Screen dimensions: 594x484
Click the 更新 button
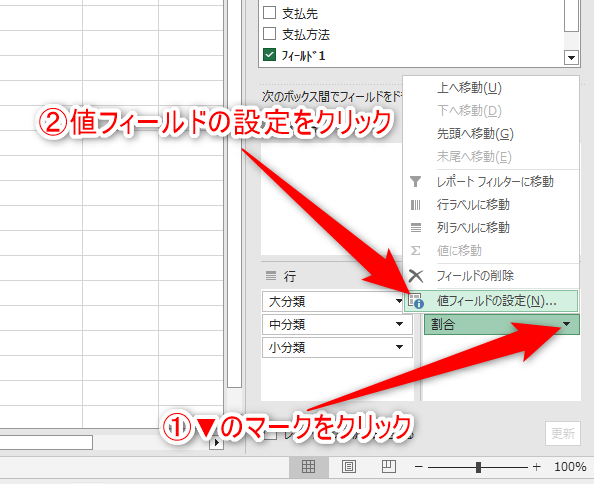tap(563, 433)
